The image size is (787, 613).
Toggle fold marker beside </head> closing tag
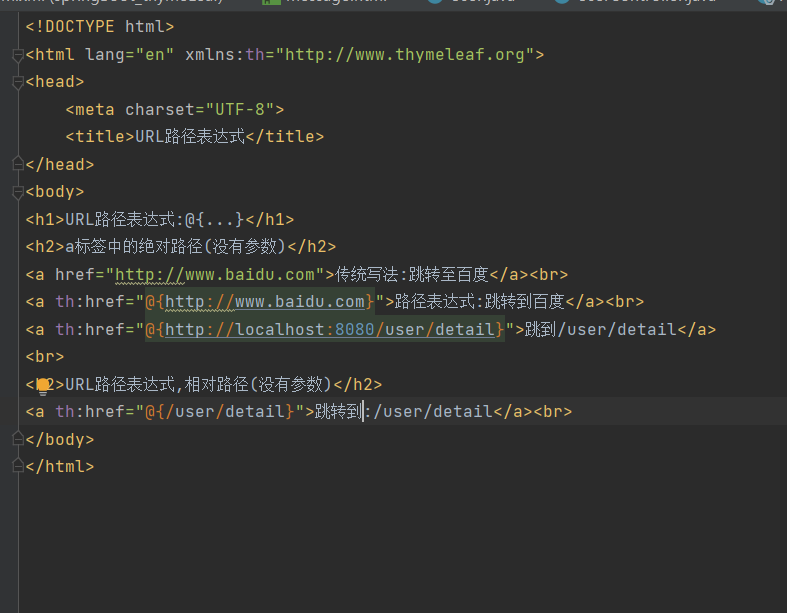point(18,164)
